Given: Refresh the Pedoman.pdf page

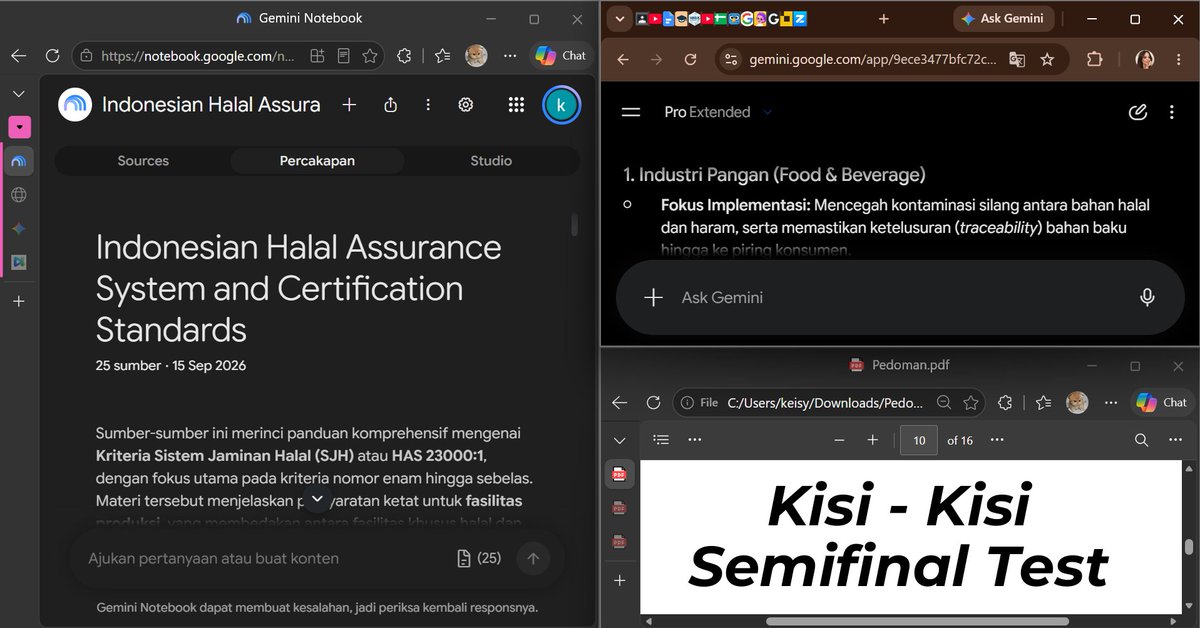Looking at the screenshot, I should [x=653, y=403].
